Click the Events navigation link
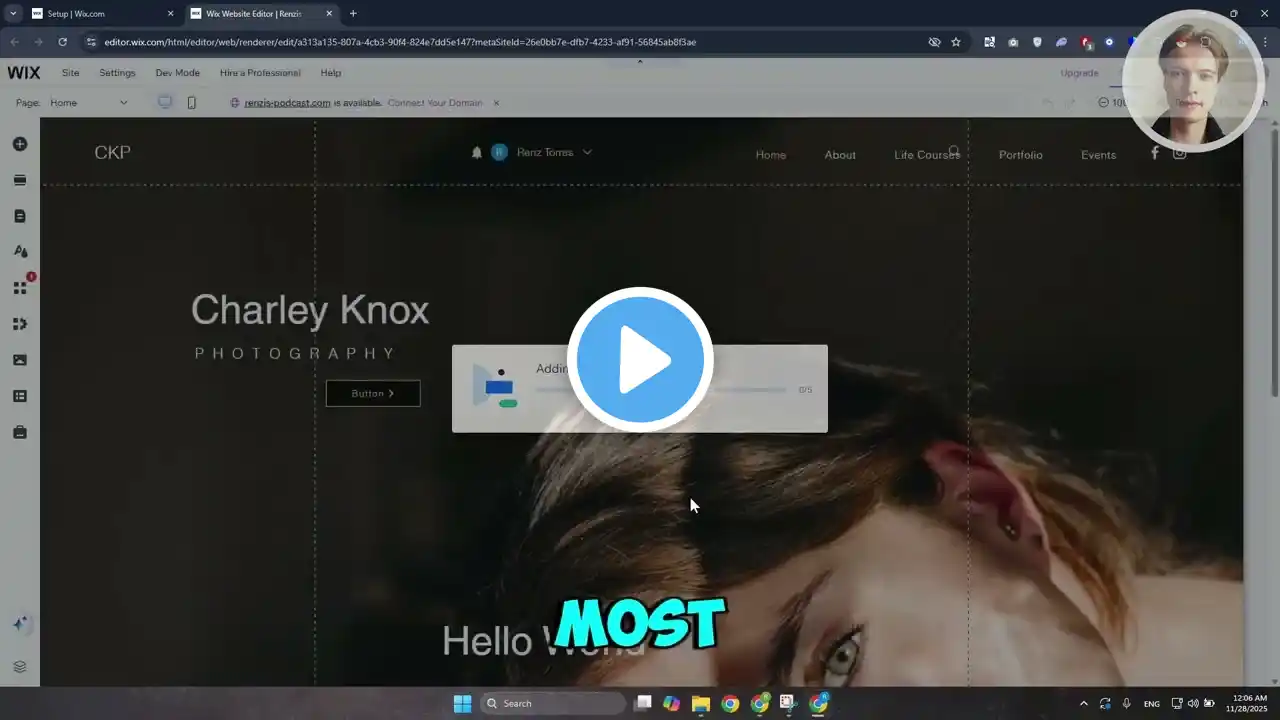 (x=1098, y=155)
